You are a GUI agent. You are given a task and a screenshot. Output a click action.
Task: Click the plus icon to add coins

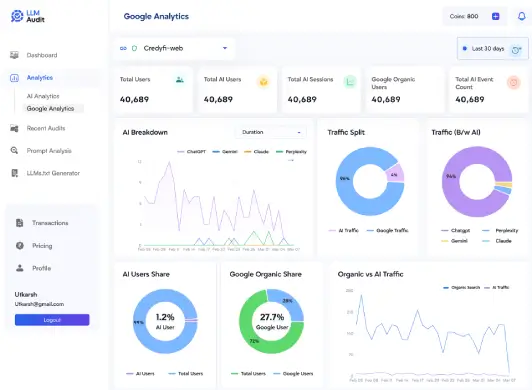pyautogui.click(x=495, y=16)
